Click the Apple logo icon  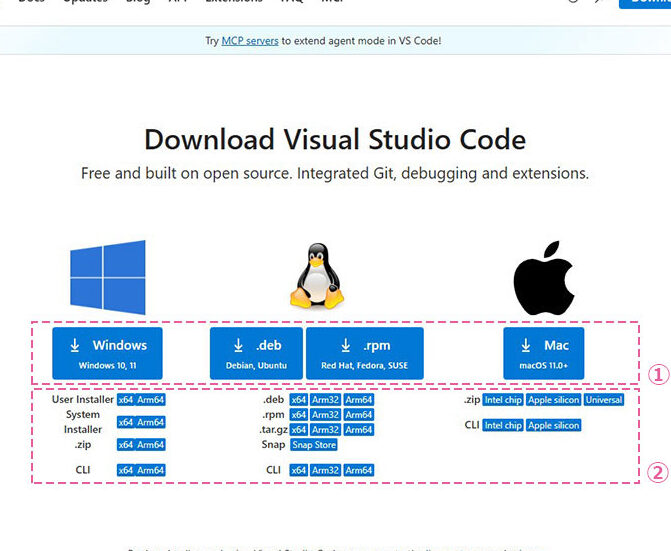[x=543, y=277]
